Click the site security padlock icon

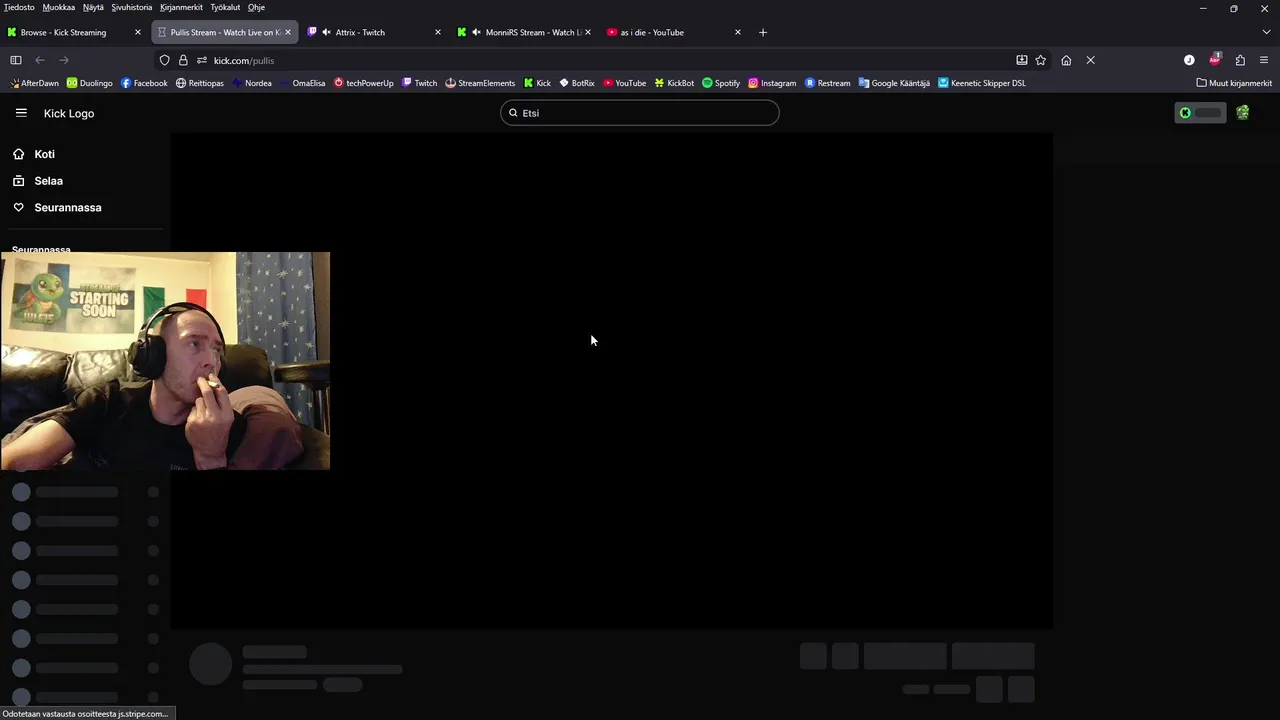(x=183, y=60)
